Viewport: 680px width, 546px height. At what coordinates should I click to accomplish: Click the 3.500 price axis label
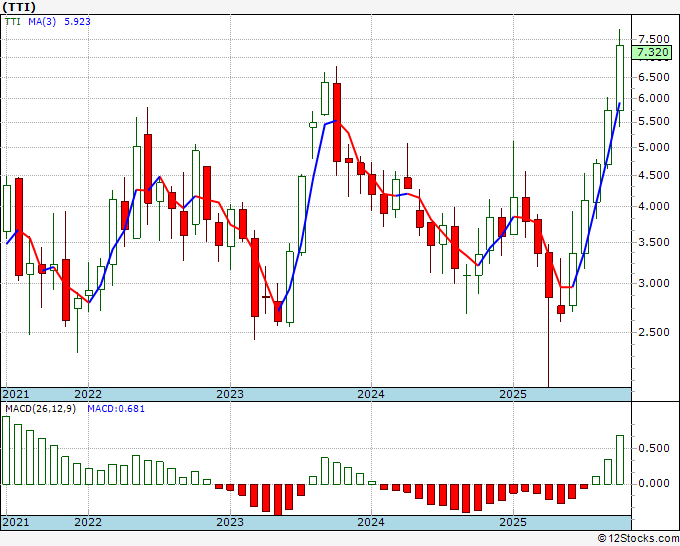[654, 242]
